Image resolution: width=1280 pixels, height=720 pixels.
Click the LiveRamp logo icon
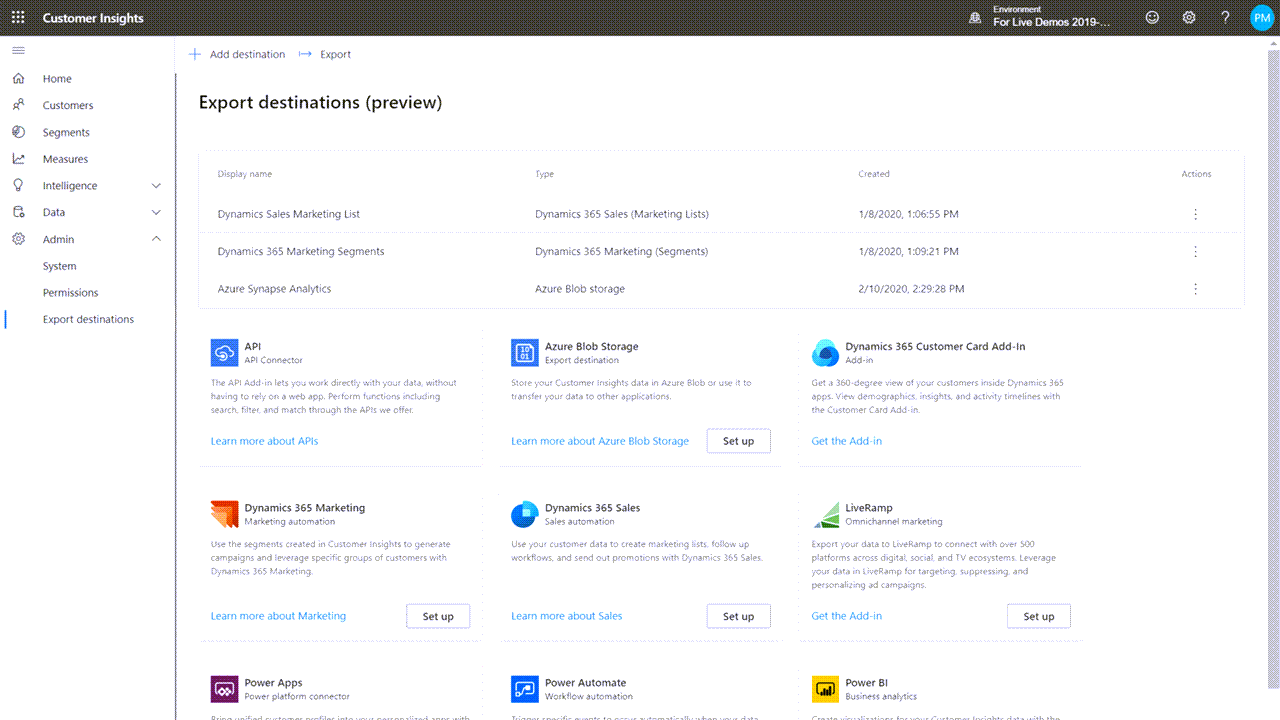coord(825,514)
